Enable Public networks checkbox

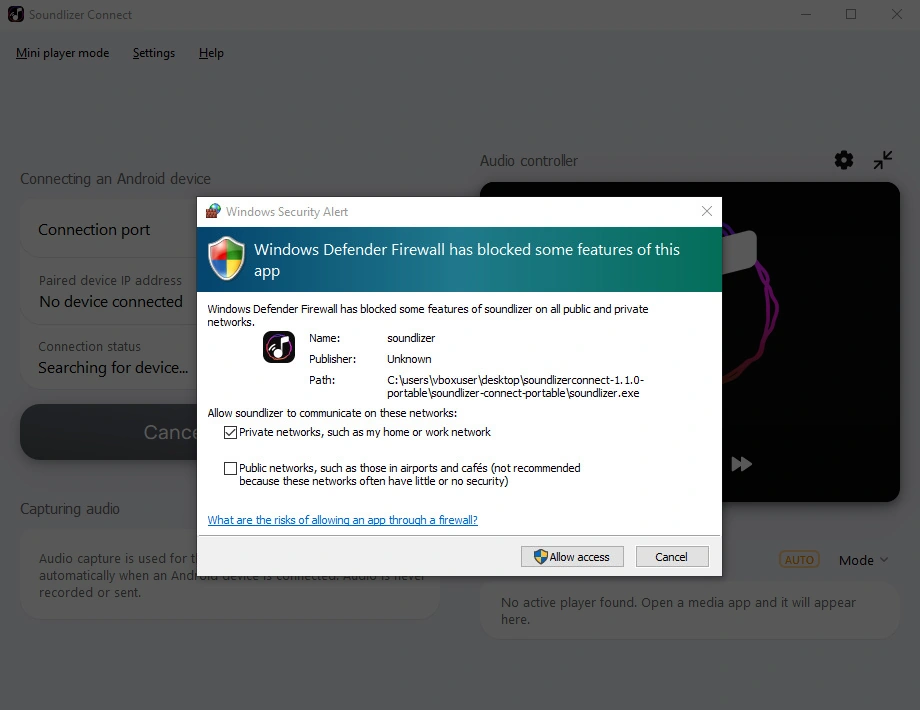point(230,468)
